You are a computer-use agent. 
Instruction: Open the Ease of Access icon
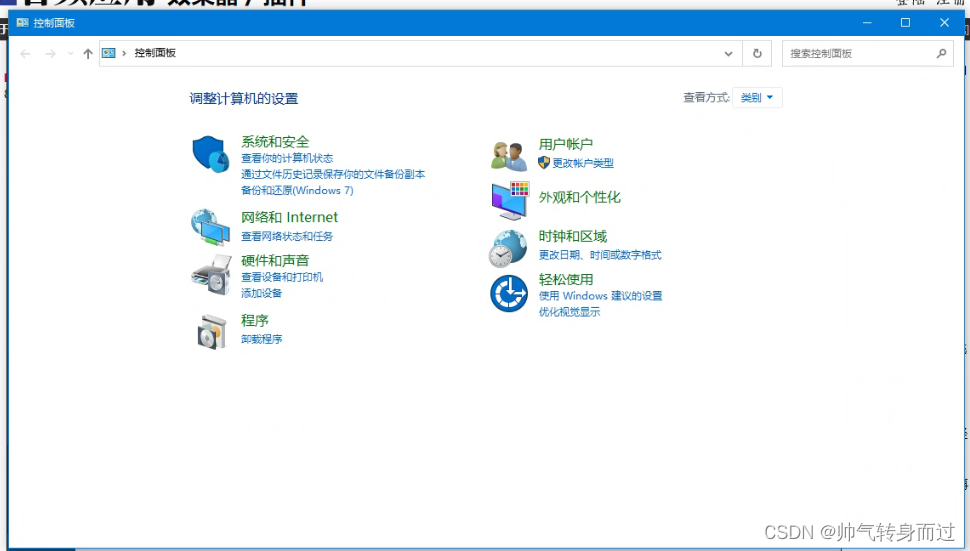pos(509,294)
